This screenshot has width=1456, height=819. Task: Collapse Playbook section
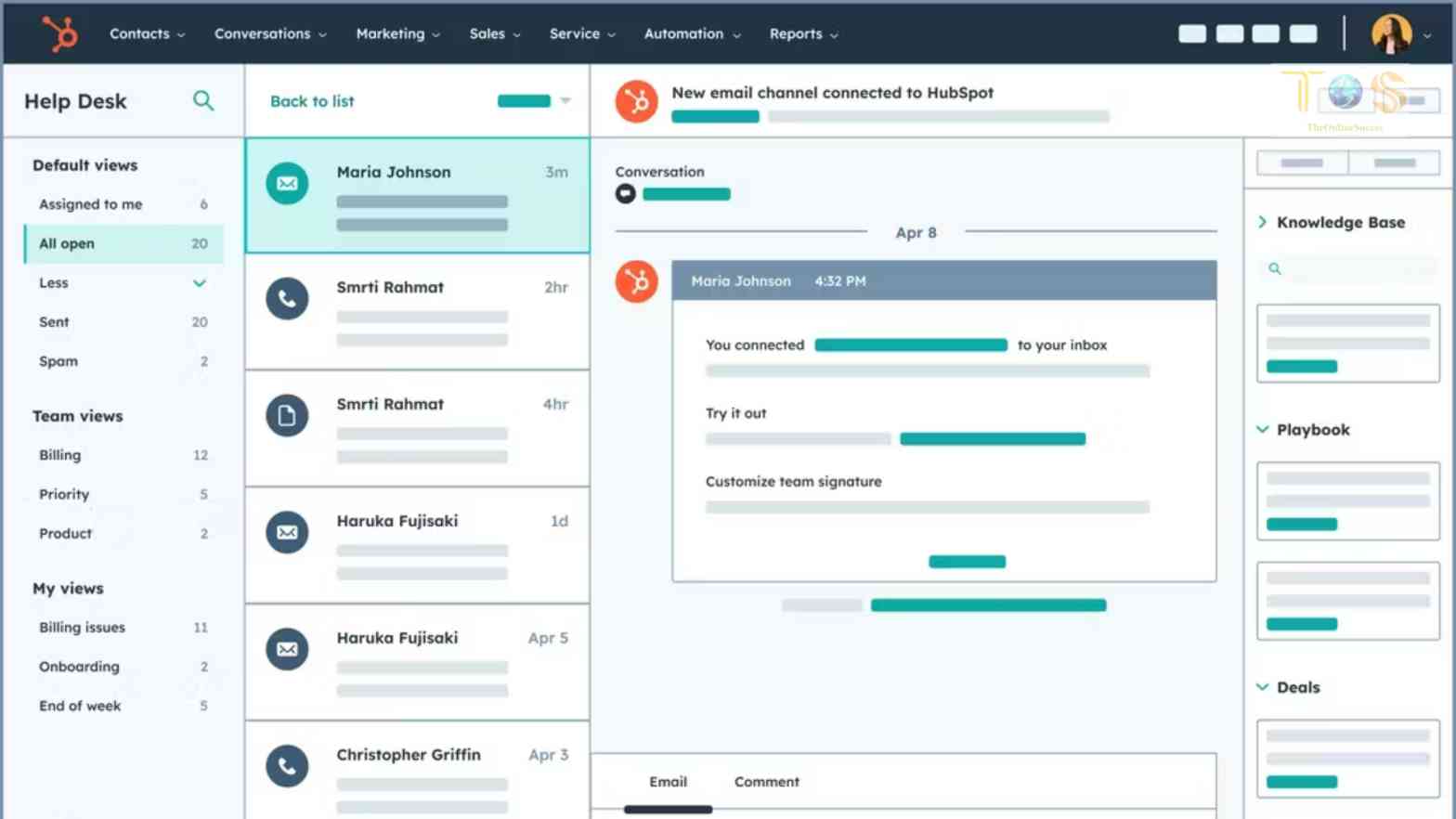click(1262, 429)
